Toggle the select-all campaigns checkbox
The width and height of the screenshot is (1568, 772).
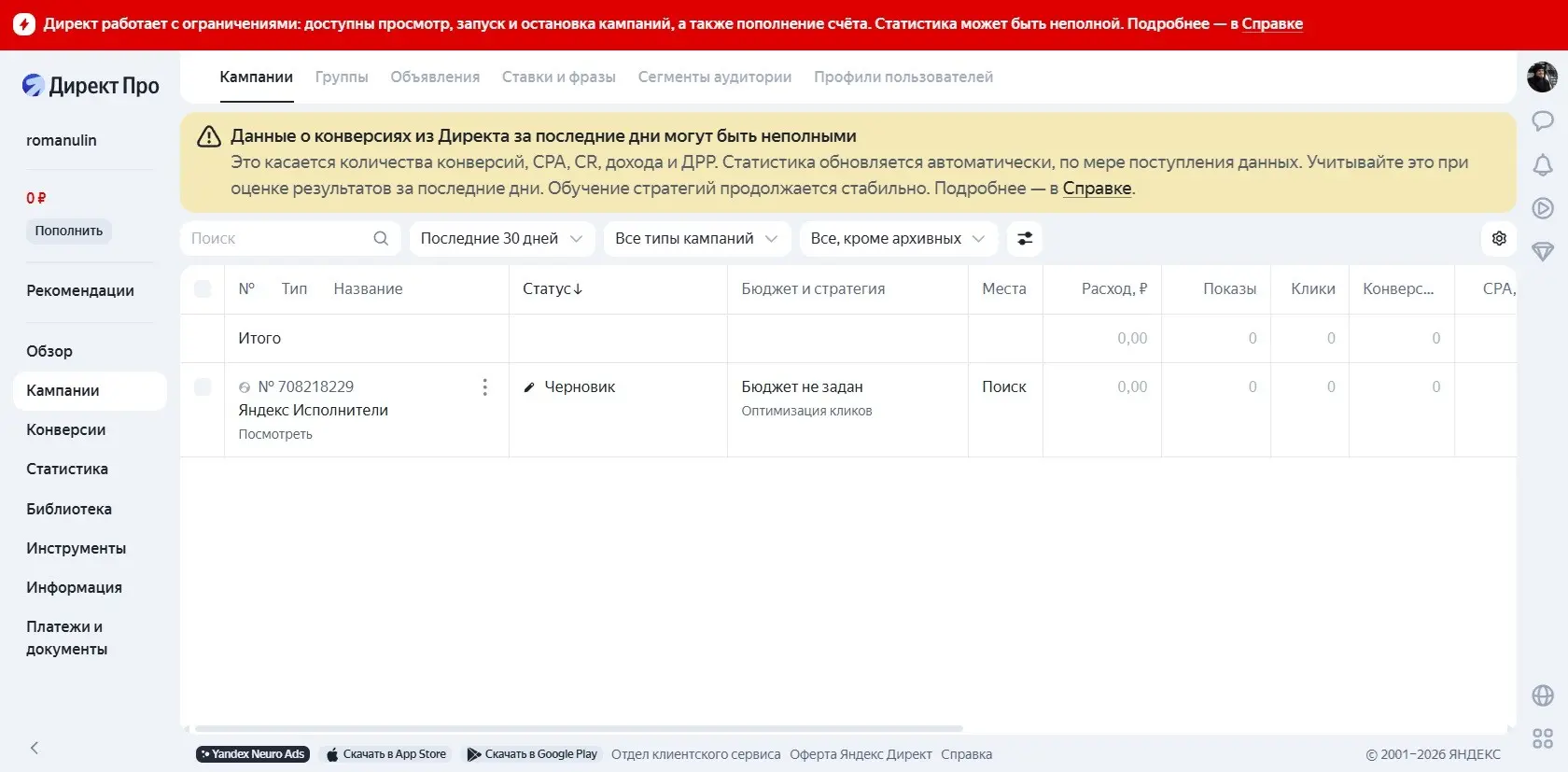203,289
